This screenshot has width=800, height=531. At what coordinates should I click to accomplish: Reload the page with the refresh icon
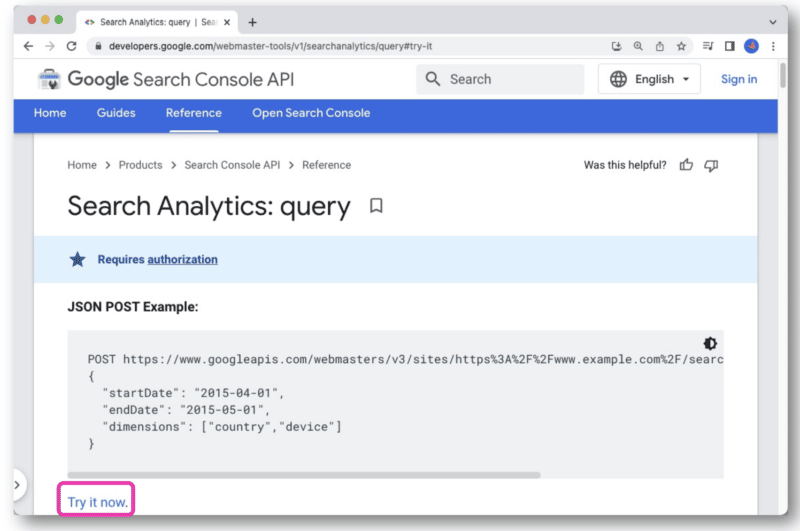71,46
